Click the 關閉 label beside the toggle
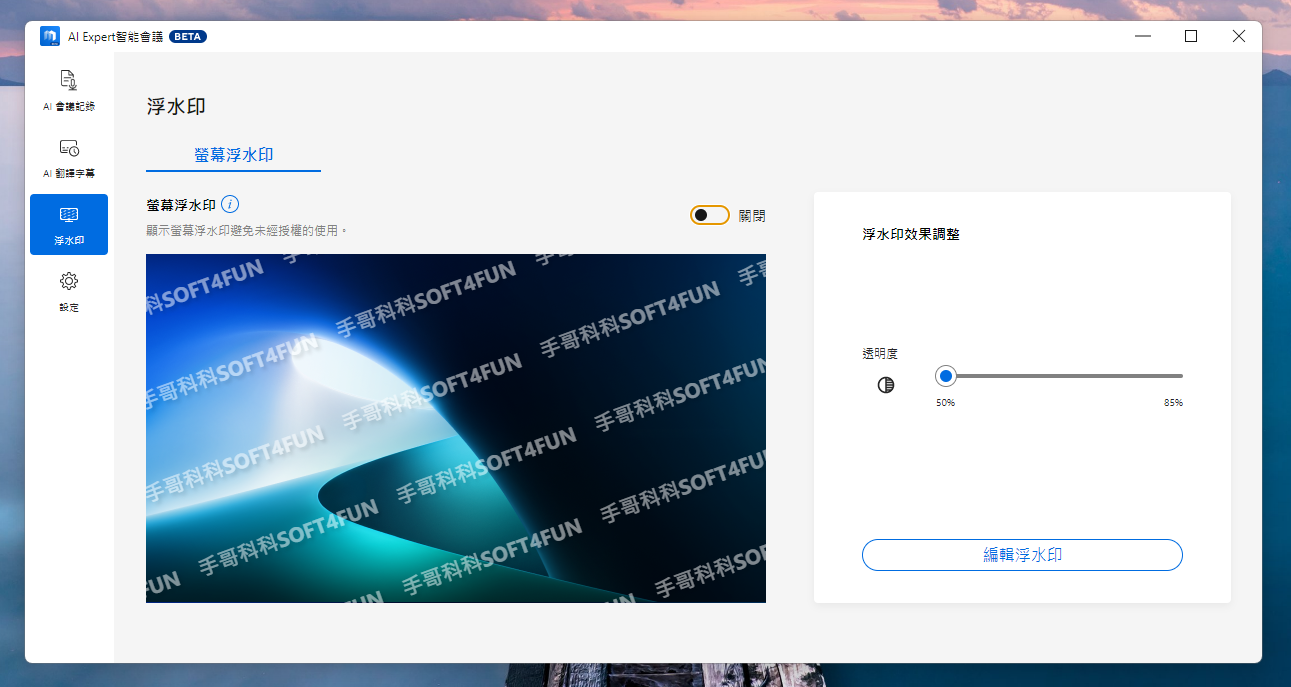This screenshot has height=687, width=1291. click(x=752, y=216)
